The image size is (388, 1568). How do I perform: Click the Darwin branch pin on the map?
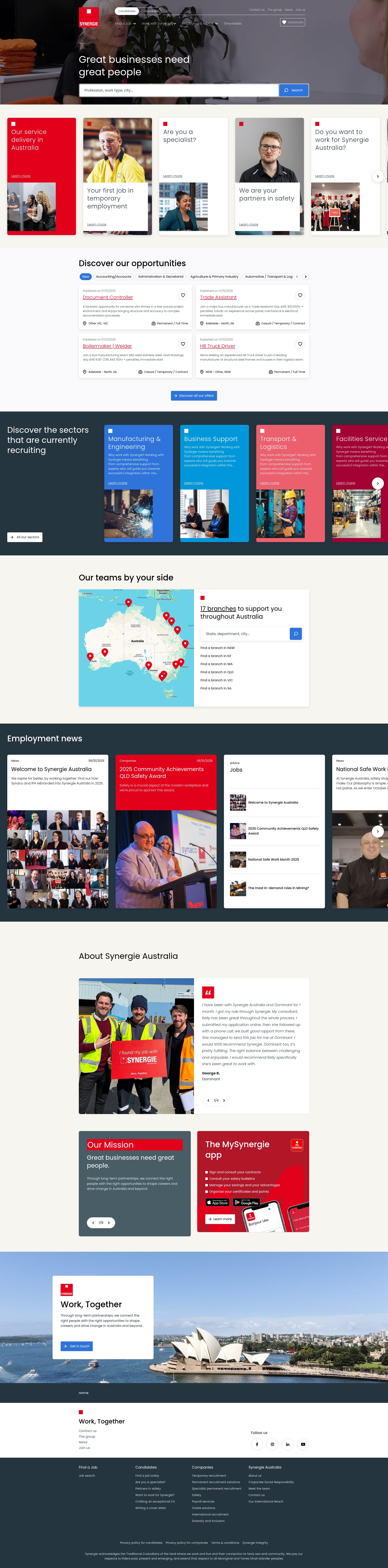128,603
